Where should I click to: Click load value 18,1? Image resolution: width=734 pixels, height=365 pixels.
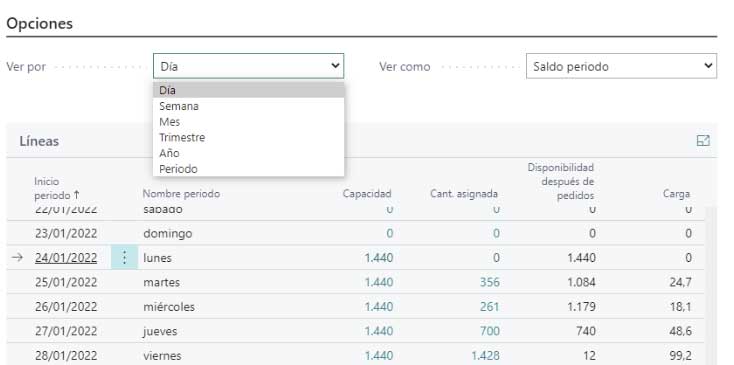click(x=681, y=307)
